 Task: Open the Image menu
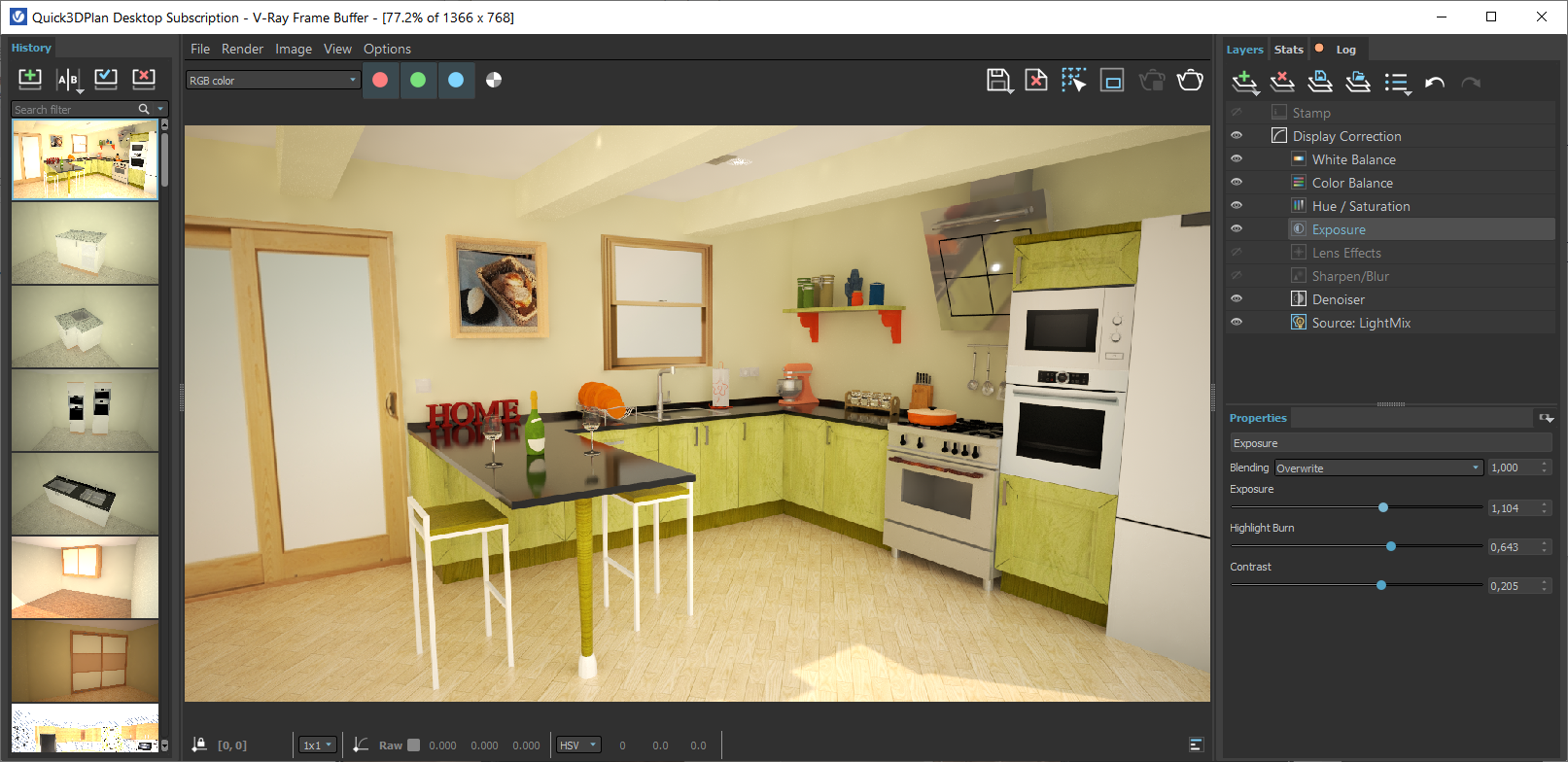(x=294, y=49)
